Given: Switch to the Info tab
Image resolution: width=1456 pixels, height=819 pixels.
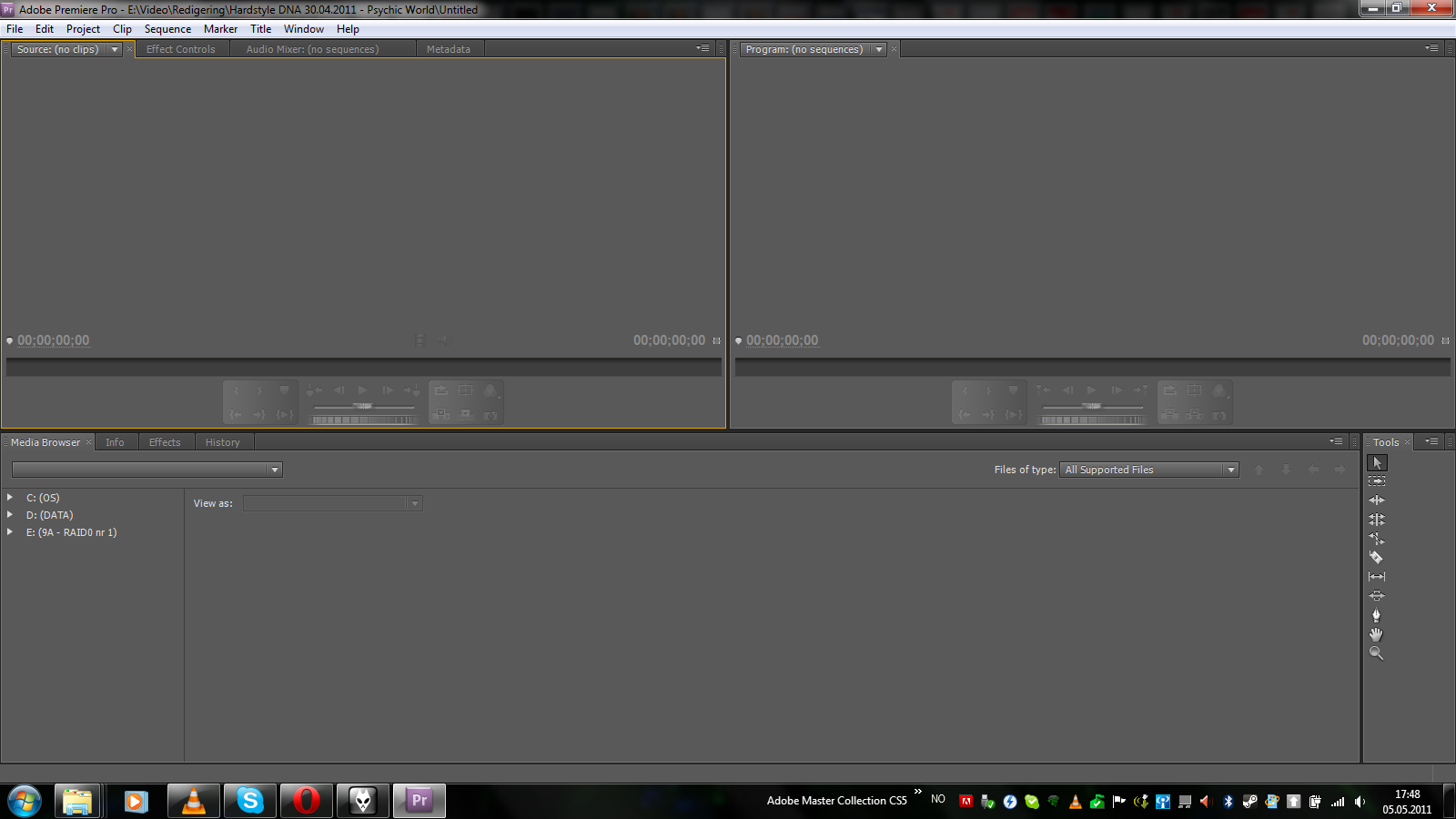Looking at the screenshot, I should click(115, 442).
